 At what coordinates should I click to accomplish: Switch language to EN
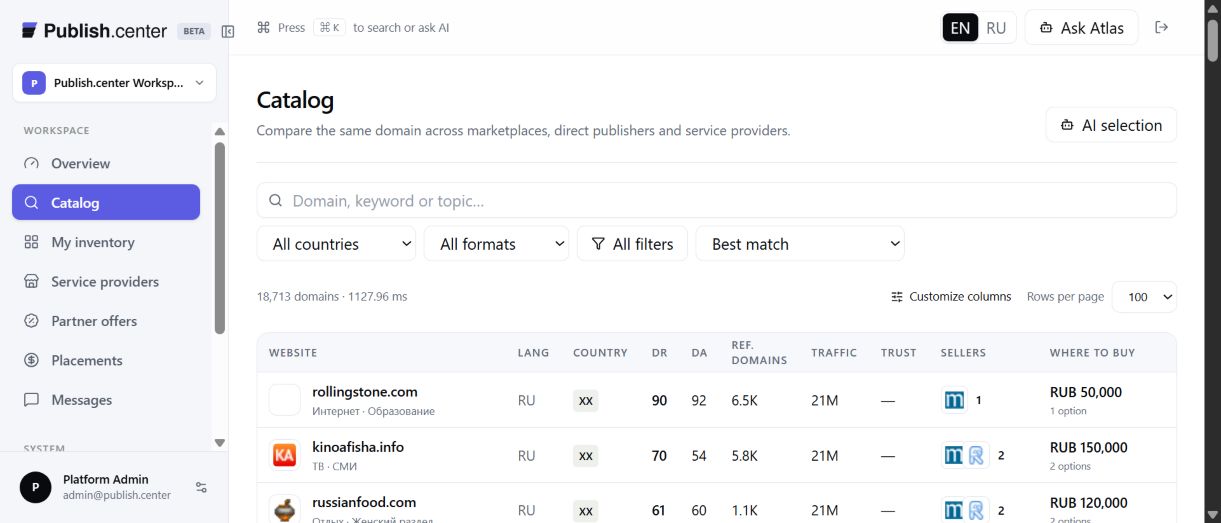coord(960,28)
